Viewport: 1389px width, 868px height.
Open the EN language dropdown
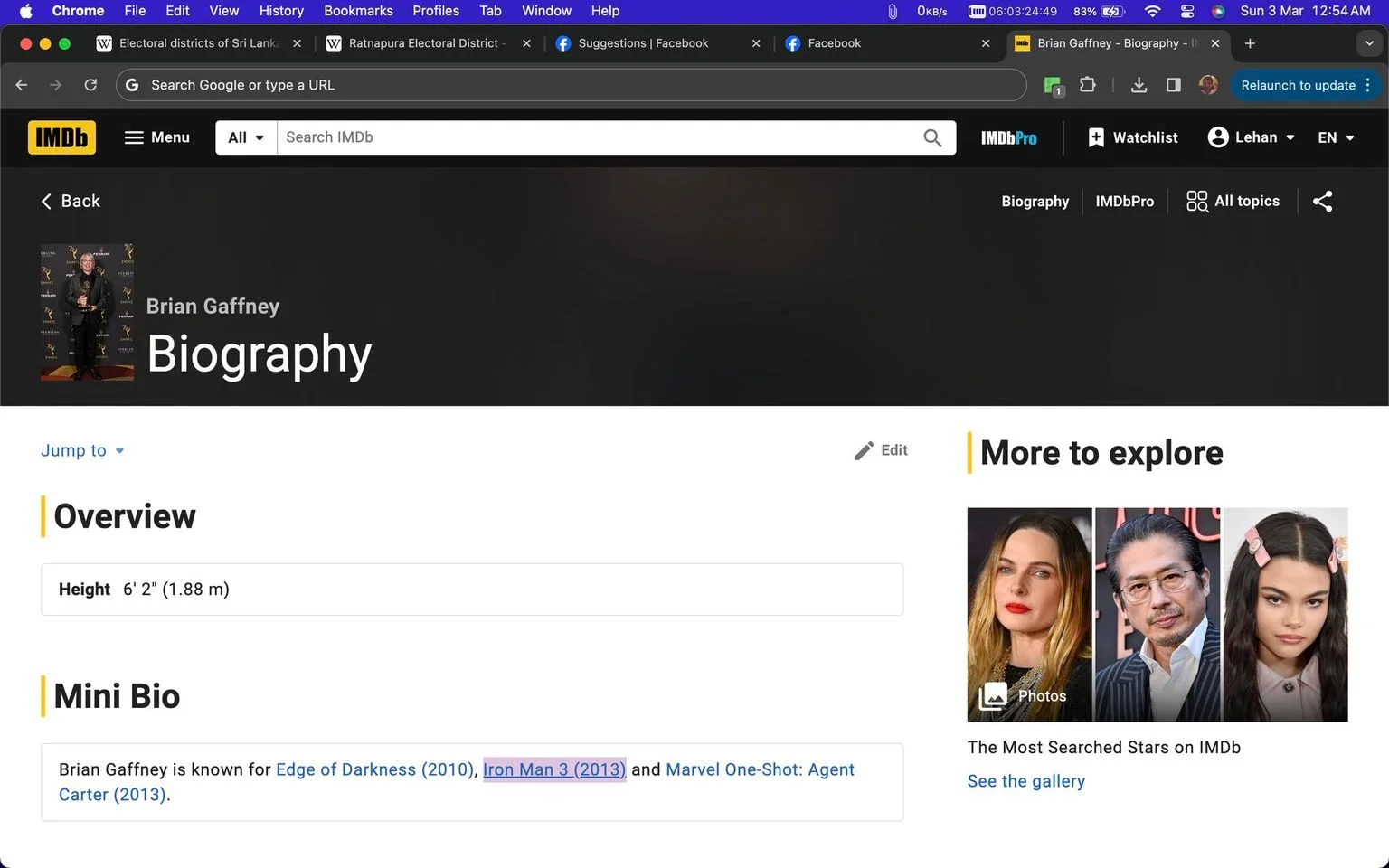pos(1336,137)
